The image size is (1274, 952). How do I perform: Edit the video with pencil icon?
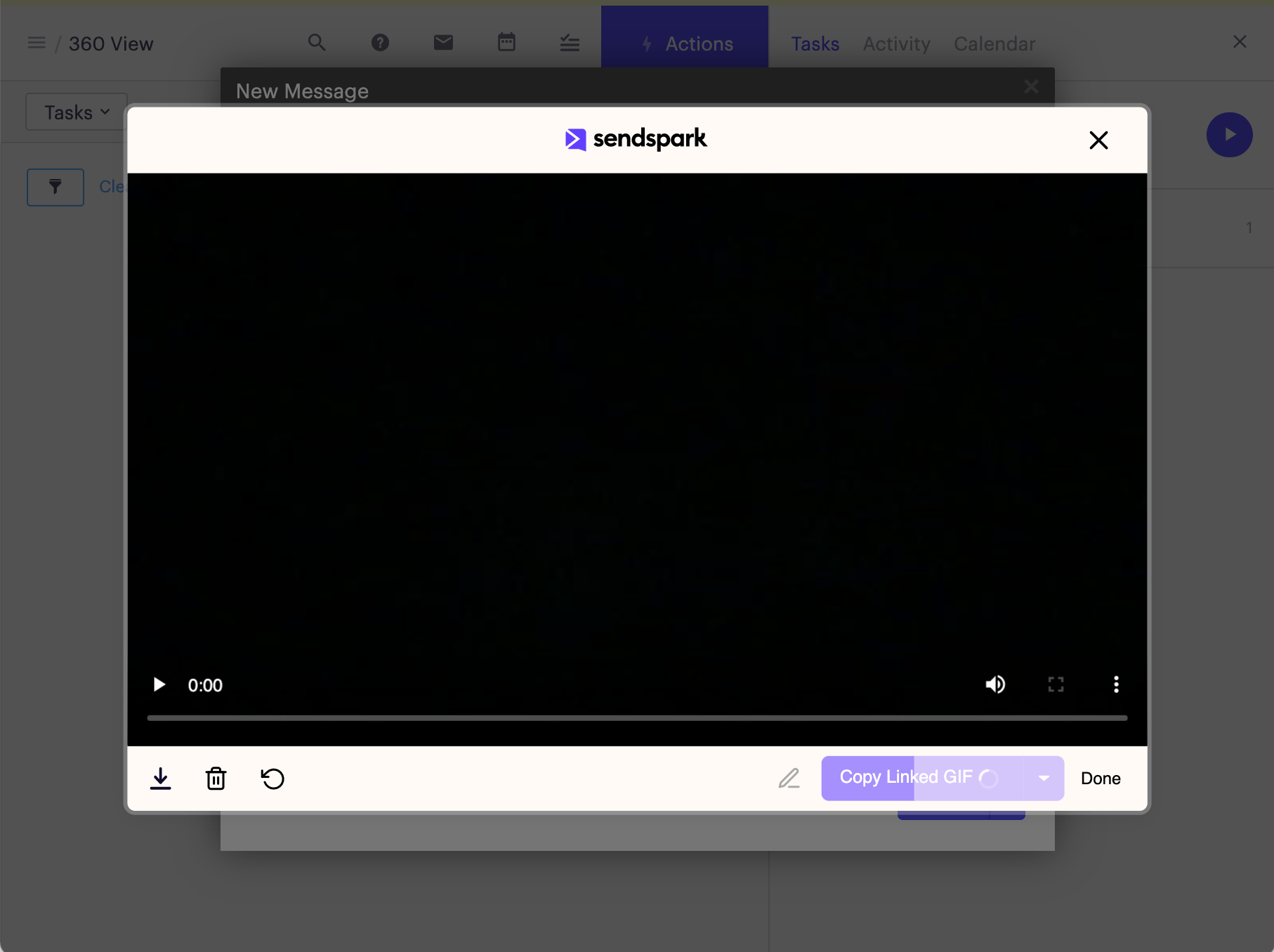[789, 779]
